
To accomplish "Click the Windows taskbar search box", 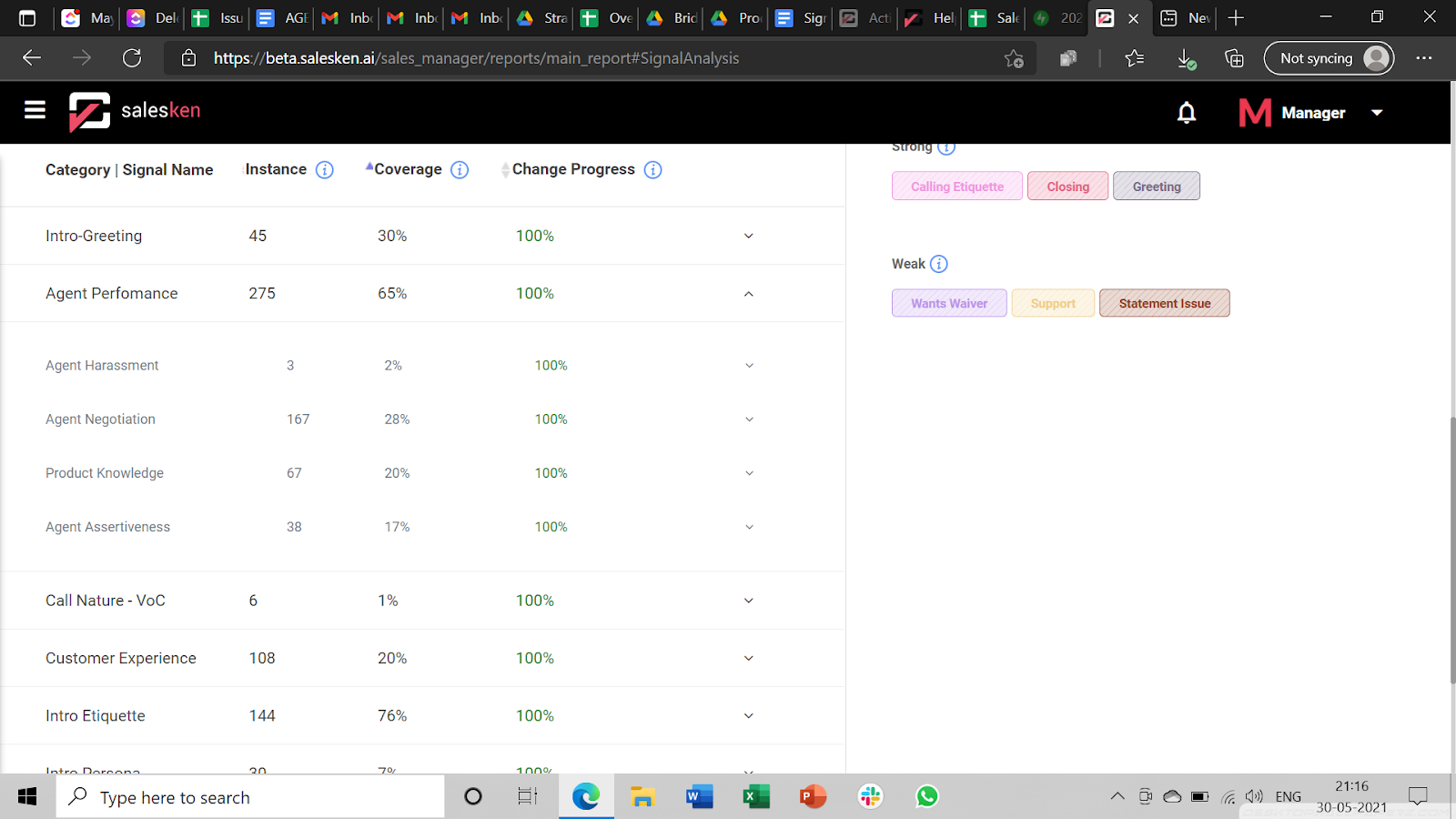I will pyautogui.click(x=250, y=797).
